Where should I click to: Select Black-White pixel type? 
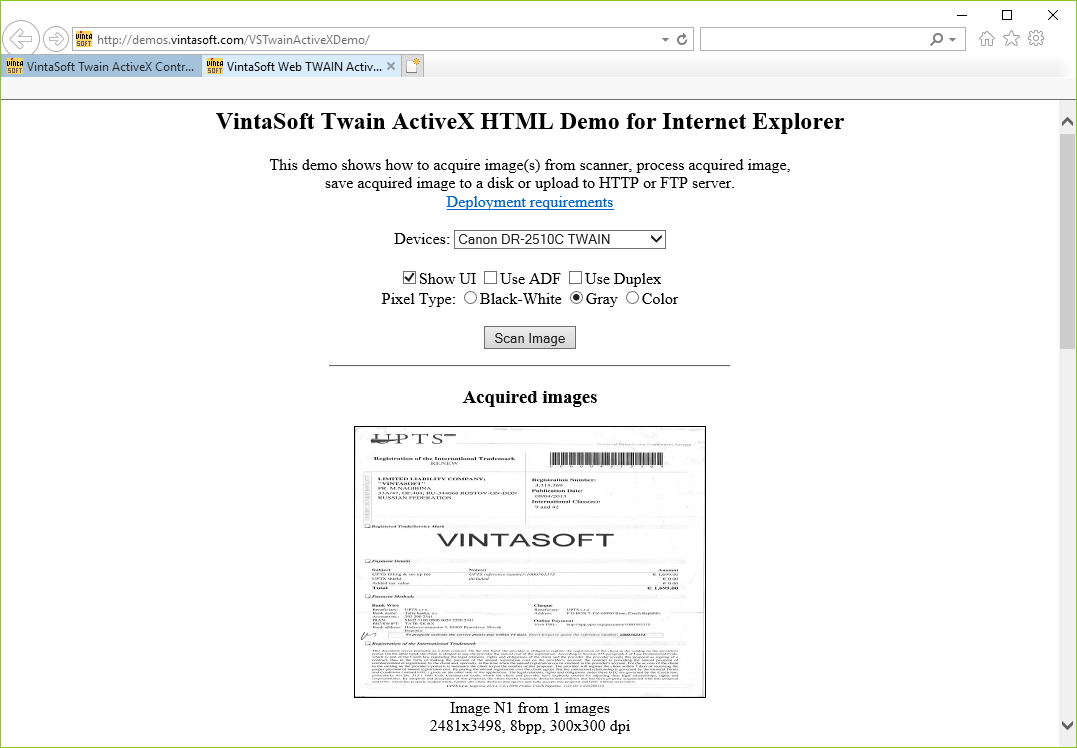point(471,298)
